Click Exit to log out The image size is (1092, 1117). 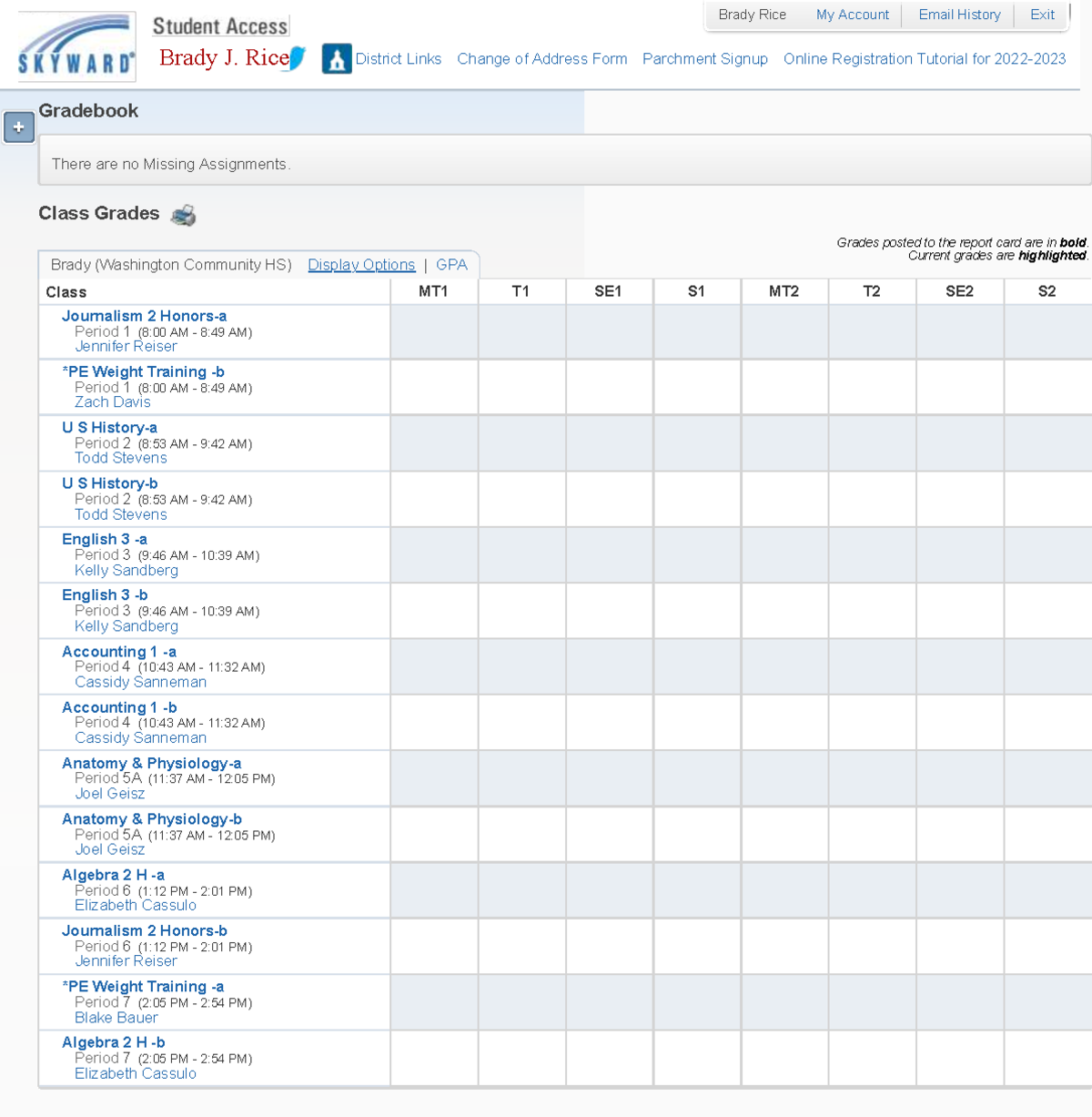(x=1041, y=15)
